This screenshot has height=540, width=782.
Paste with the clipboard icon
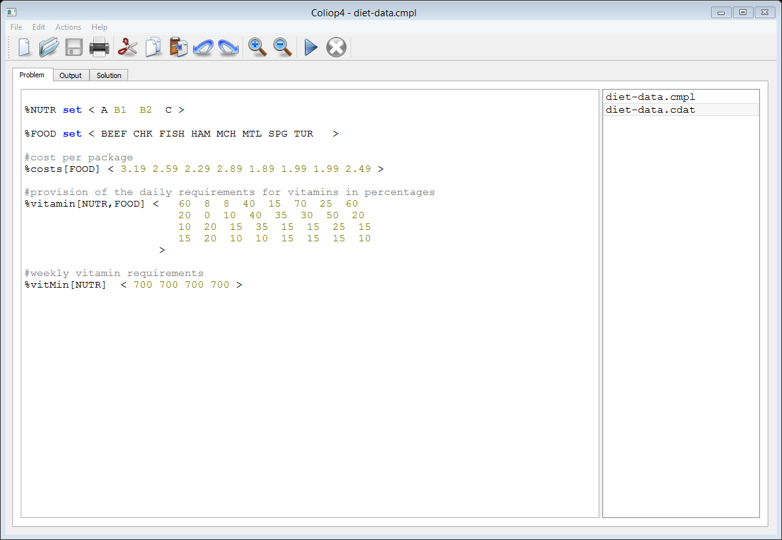click(178, 47)
